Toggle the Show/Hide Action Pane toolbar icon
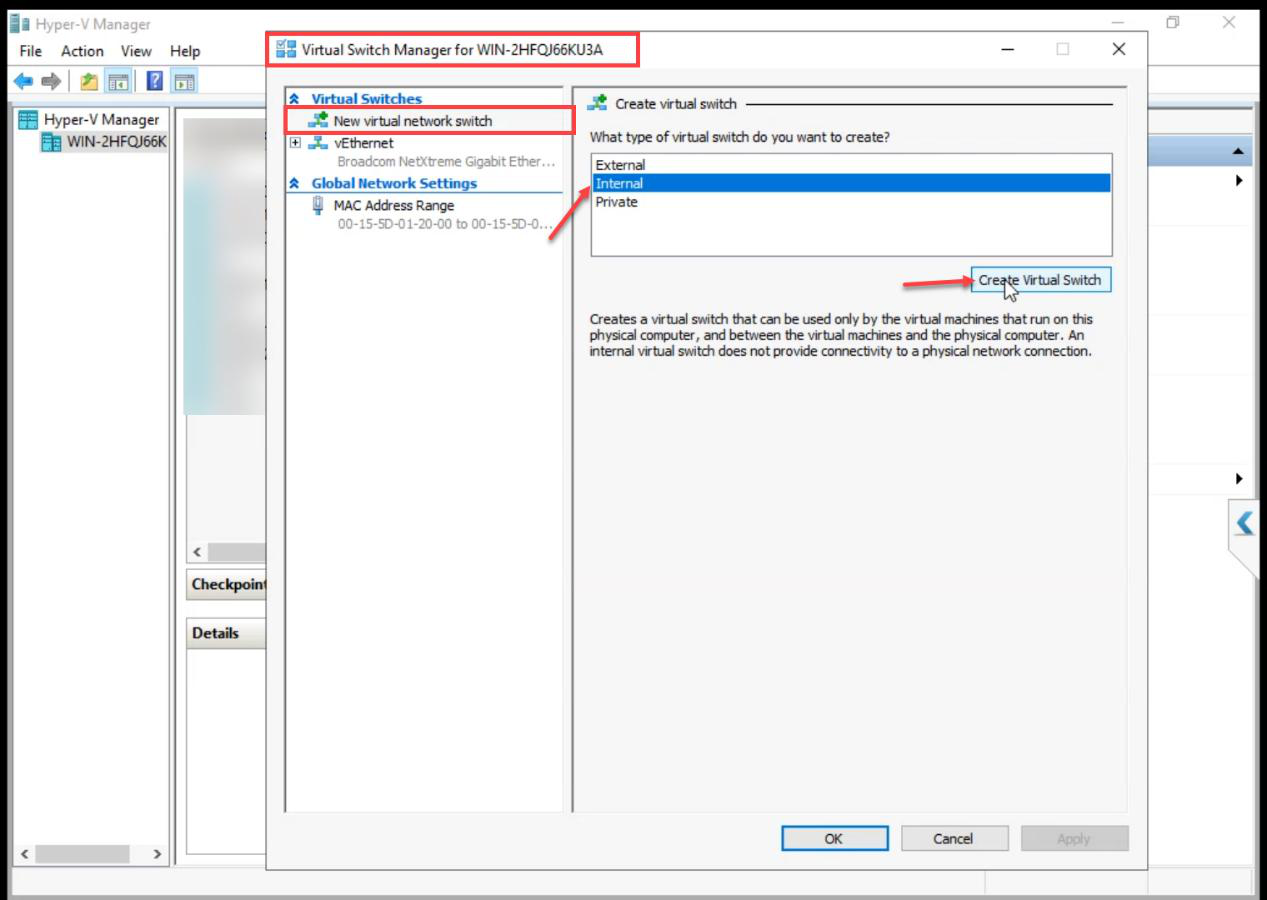Viewport: 1267px width, 900px height. point(184,81)
